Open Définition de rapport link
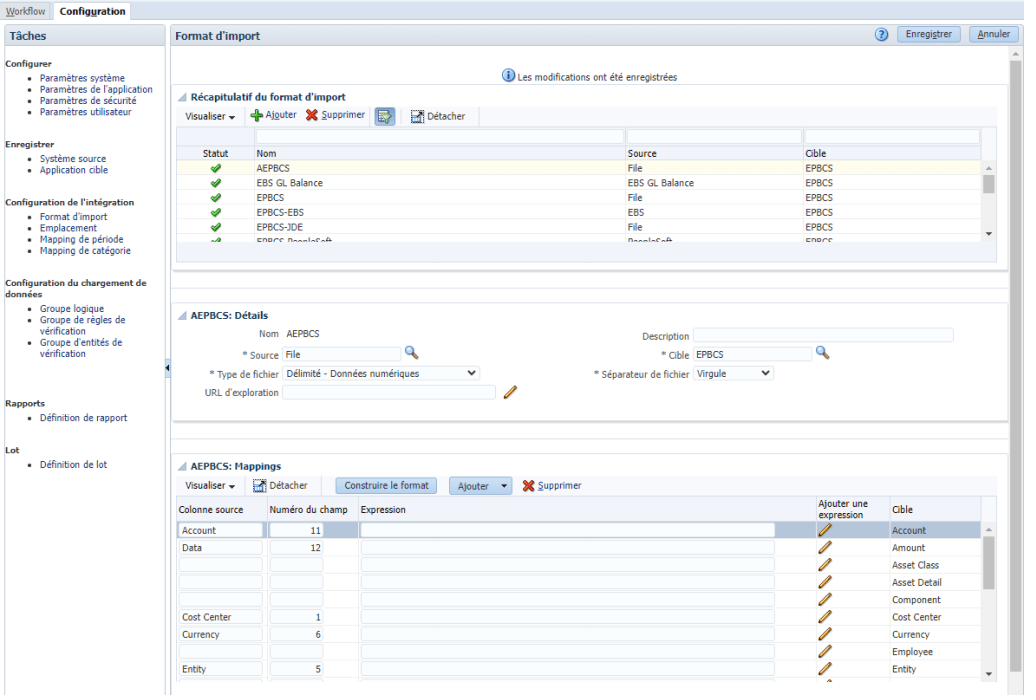1036x700 pixels. coord(83,418)
